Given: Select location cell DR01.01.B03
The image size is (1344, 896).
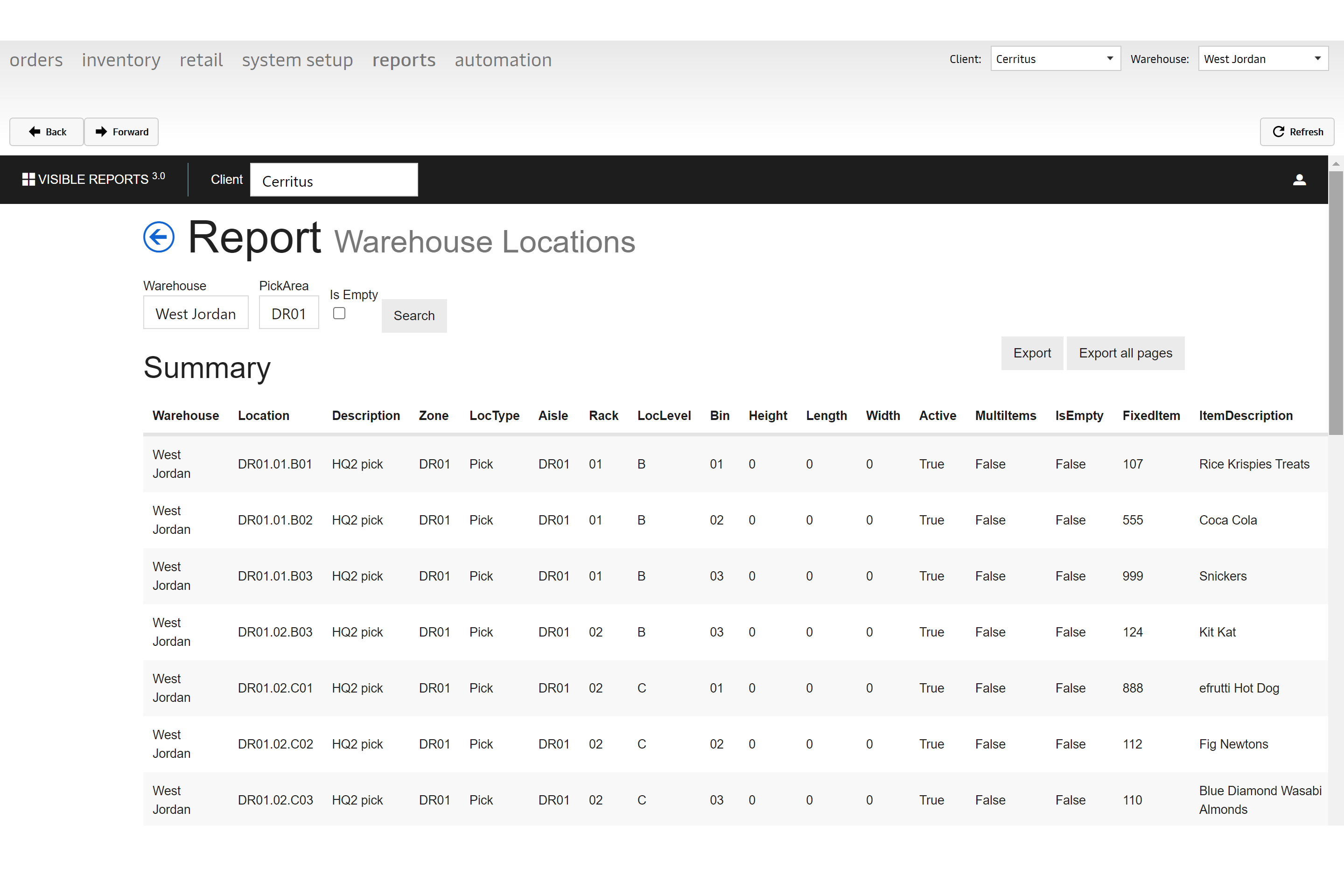Looking at the screenshot, I should point(275,576).
